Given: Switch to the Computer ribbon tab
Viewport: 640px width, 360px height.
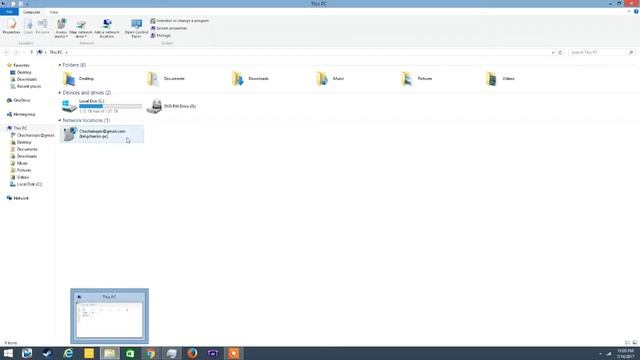Looking at the screenshot, I should pyautogui.click(x=31, y=12).
